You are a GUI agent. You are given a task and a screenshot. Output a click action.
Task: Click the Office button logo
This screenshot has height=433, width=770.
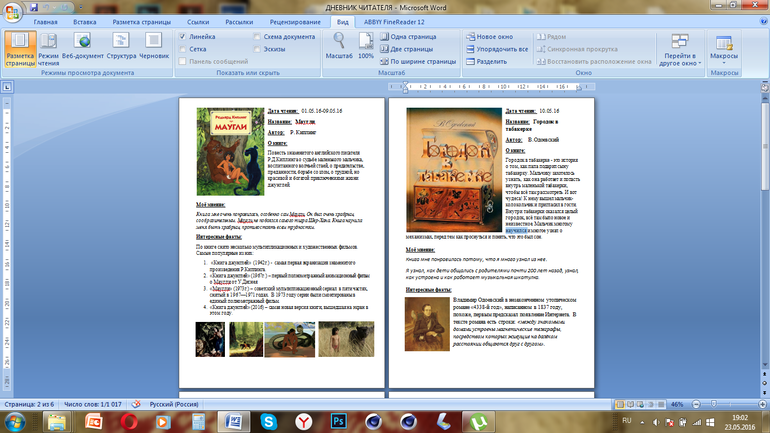[x=13, y=12]
